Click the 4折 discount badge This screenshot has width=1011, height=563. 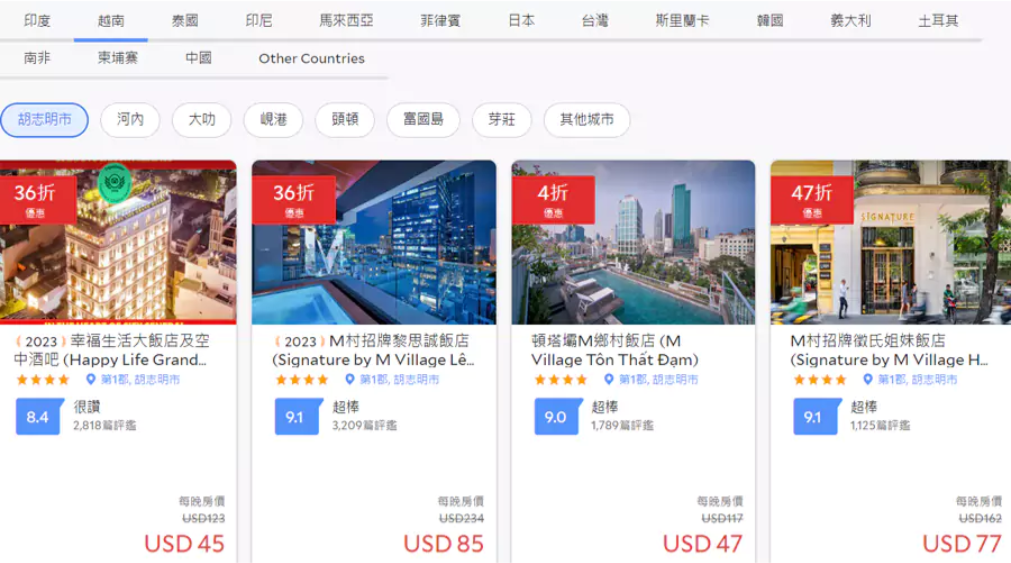point(553,200)
